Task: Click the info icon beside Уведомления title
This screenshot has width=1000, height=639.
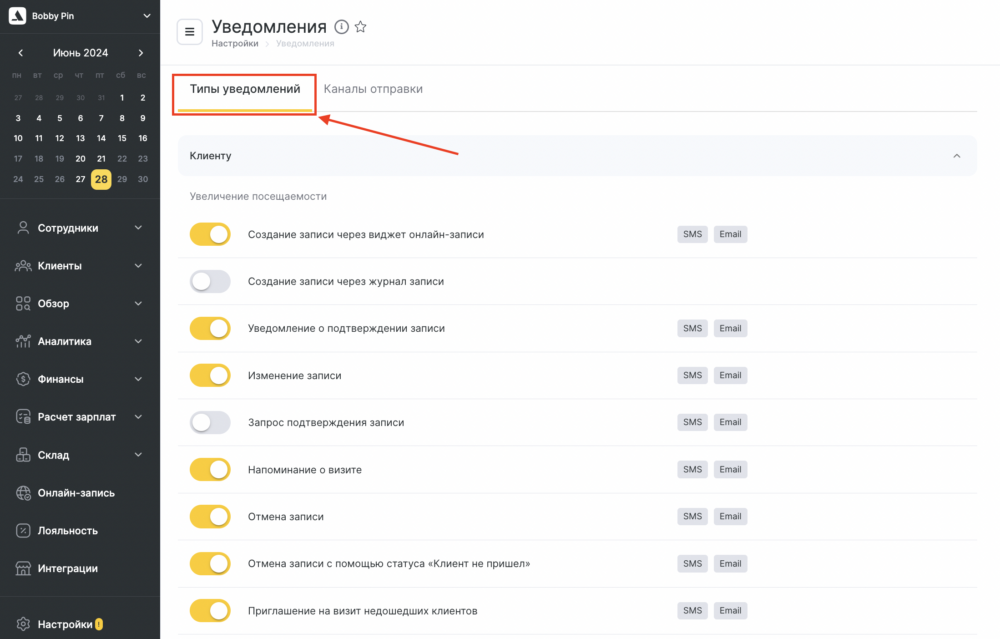Action: 341,27
